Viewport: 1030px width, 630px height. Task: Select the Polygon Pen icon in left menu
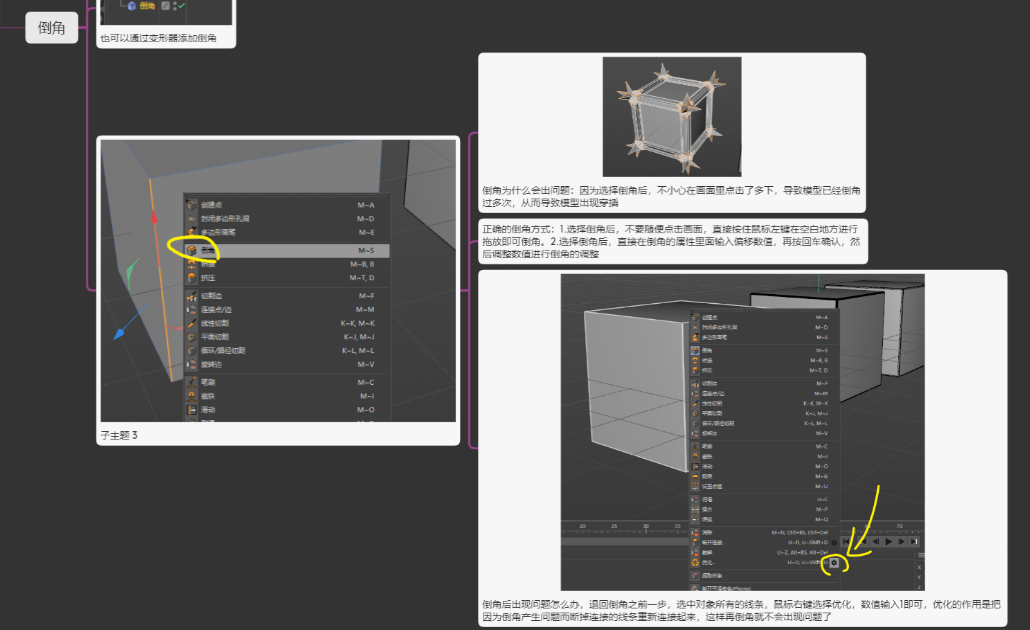(x=192, y=232)
